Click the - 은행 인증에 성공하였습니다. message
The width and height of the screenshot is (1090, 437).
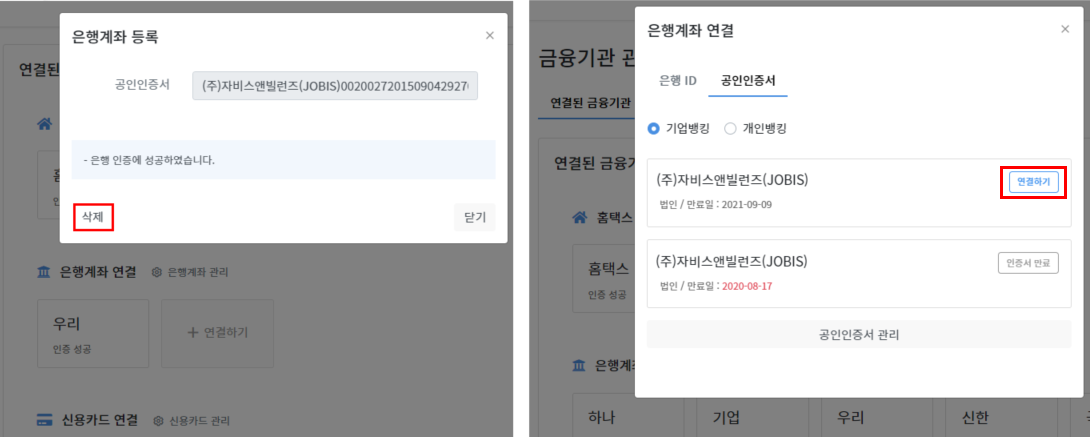[x=149, y=160]
